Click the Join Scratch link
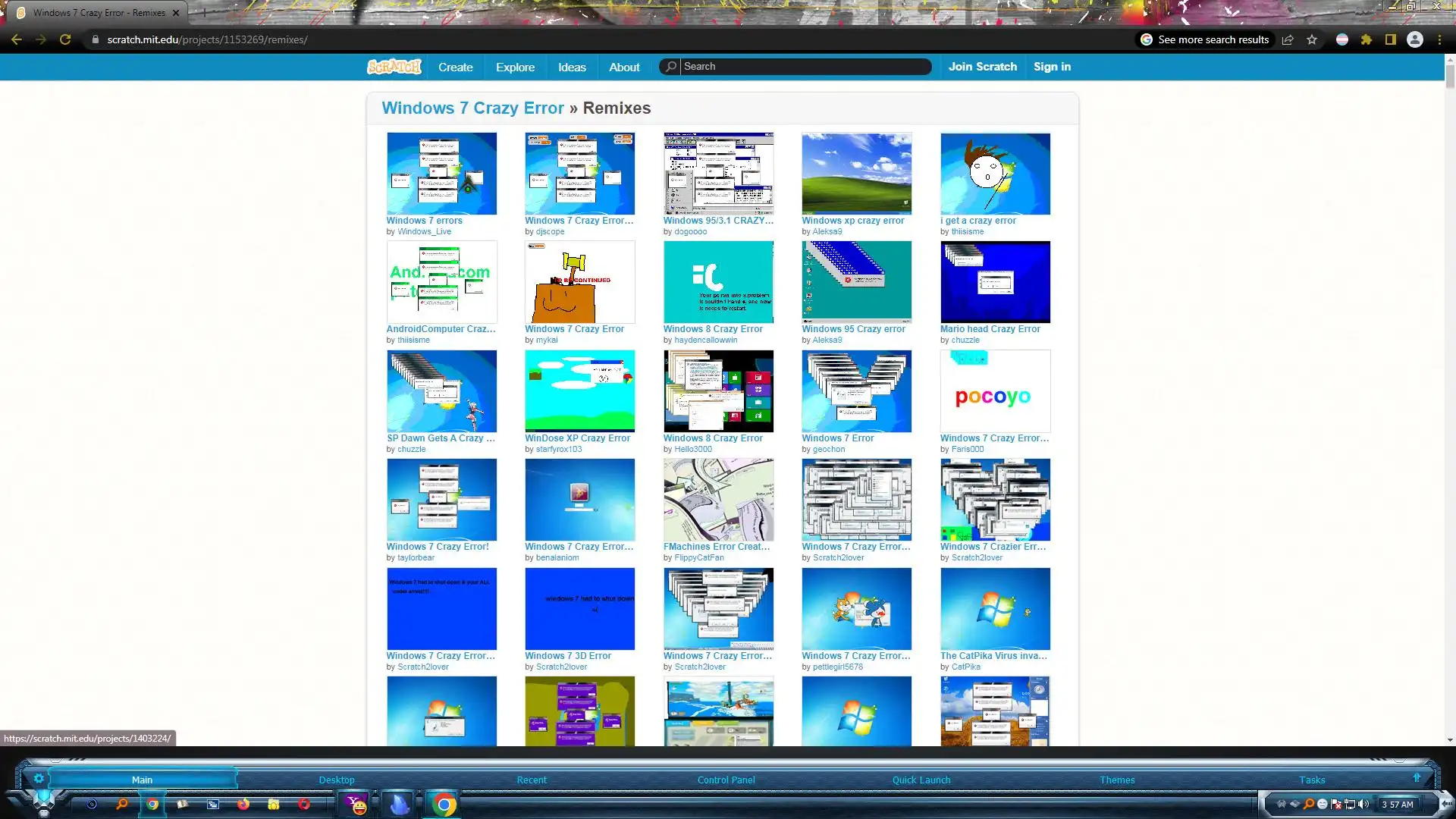 (982, 67)
